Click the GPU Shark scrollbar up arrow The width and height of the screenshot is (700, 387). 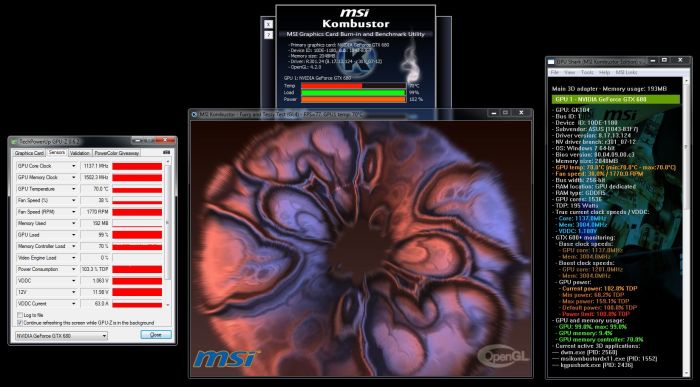pos(686,80)
